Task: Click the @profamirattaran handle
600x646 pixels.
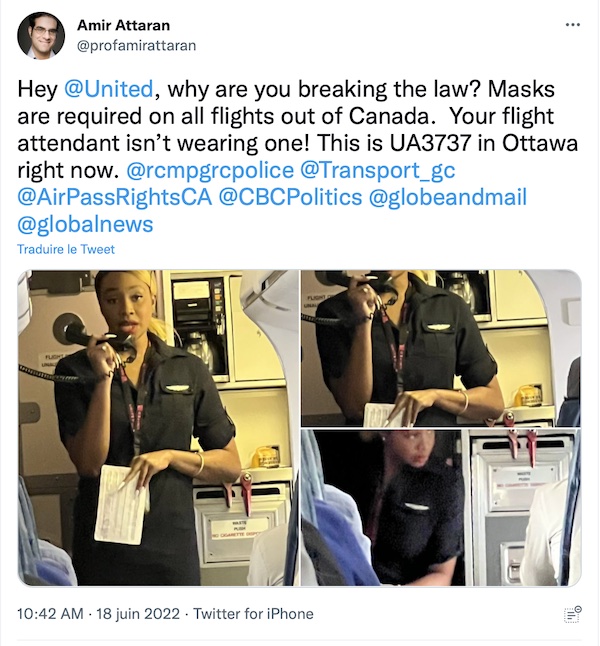Action: [136, 45]
